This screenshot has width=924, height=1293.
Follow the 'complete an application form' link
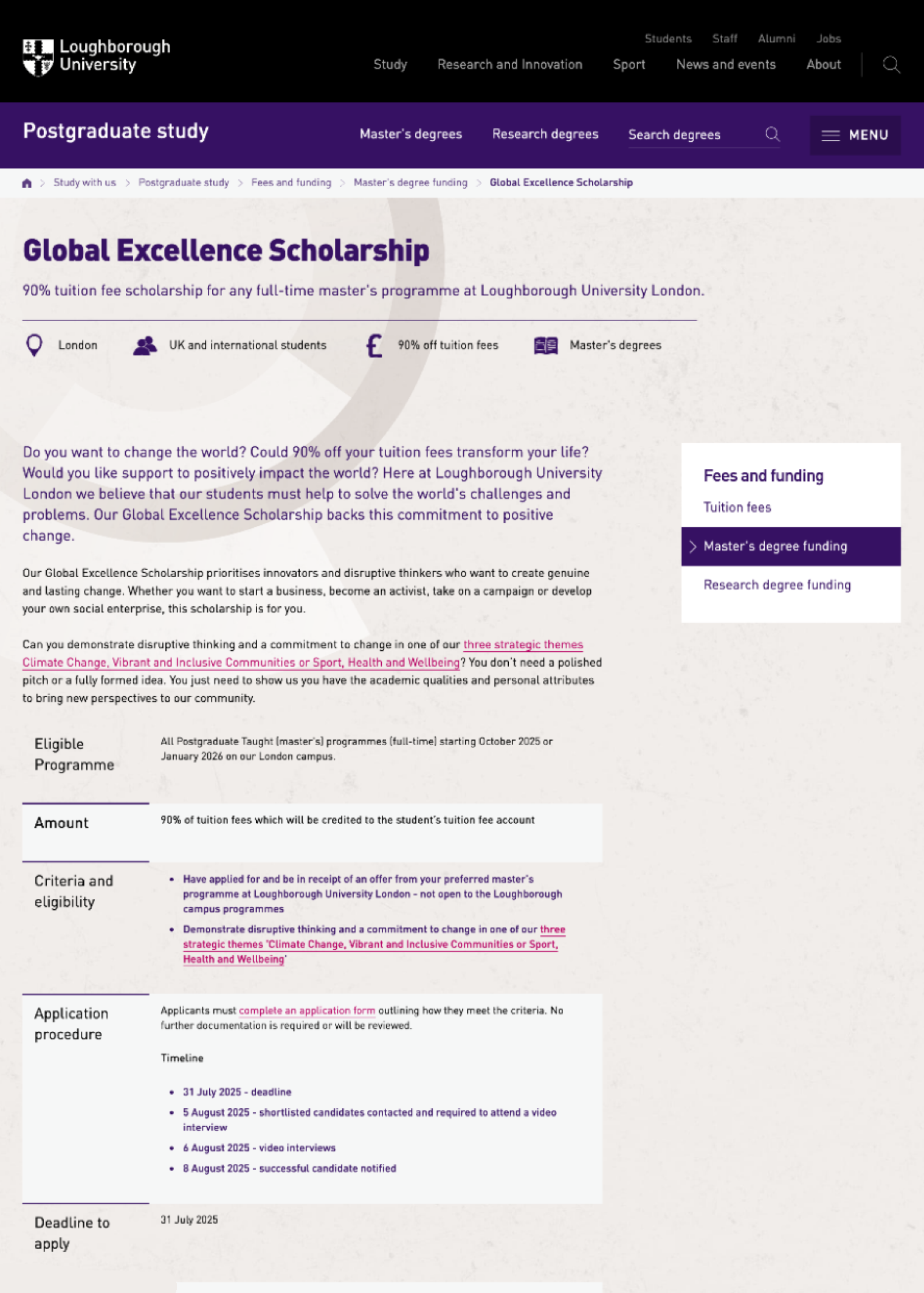(x=306, y=1011)
